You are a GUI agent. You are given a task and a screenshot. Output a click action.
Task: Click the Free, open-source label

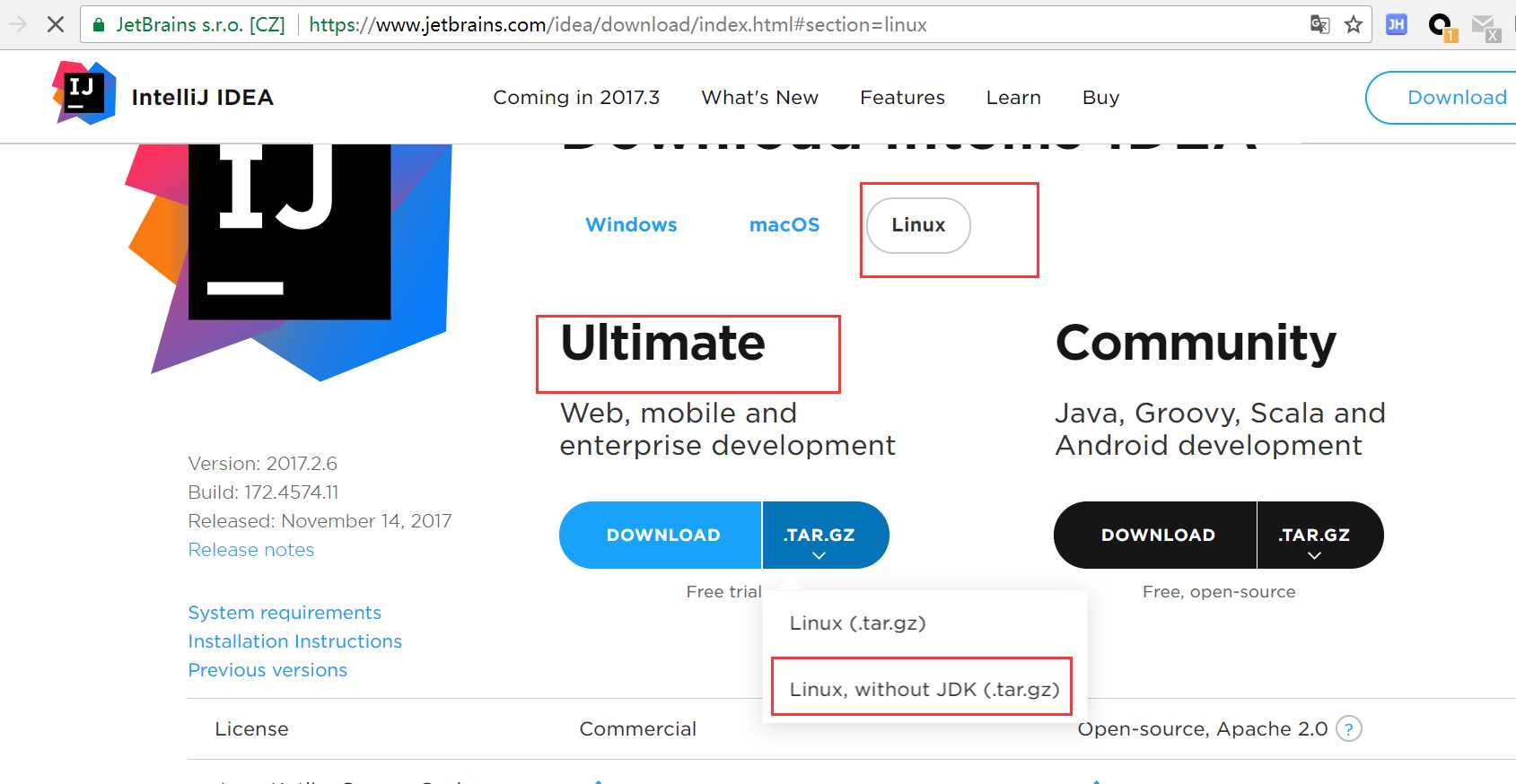pos(1219,592)
